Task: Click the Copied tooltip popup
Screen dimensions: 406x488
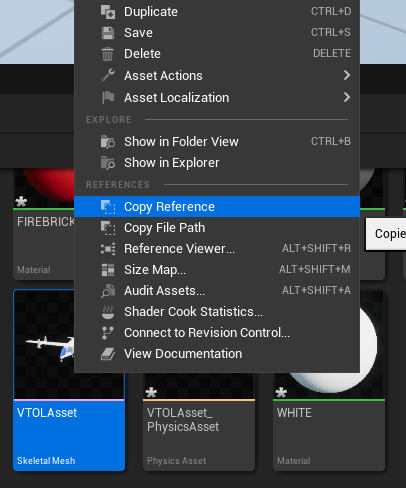Action: click(x=386, y=234)
